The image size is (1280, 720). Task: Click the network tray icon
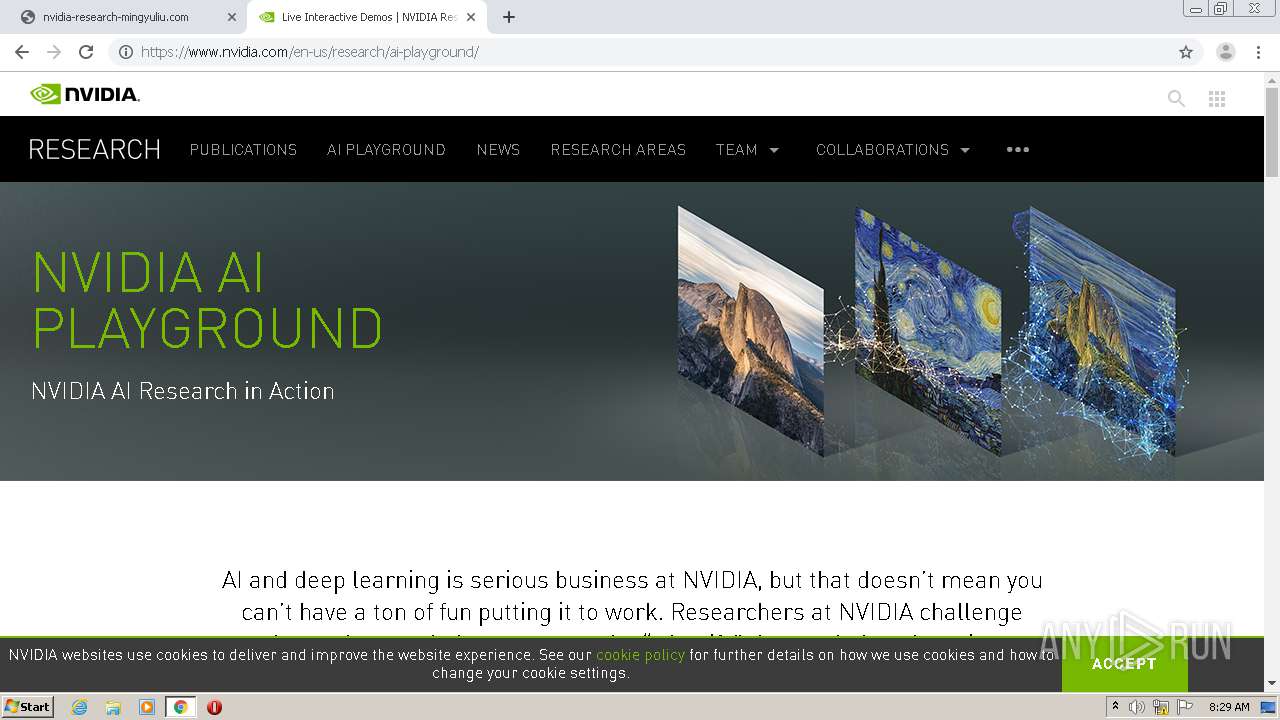click(1161, 707)
